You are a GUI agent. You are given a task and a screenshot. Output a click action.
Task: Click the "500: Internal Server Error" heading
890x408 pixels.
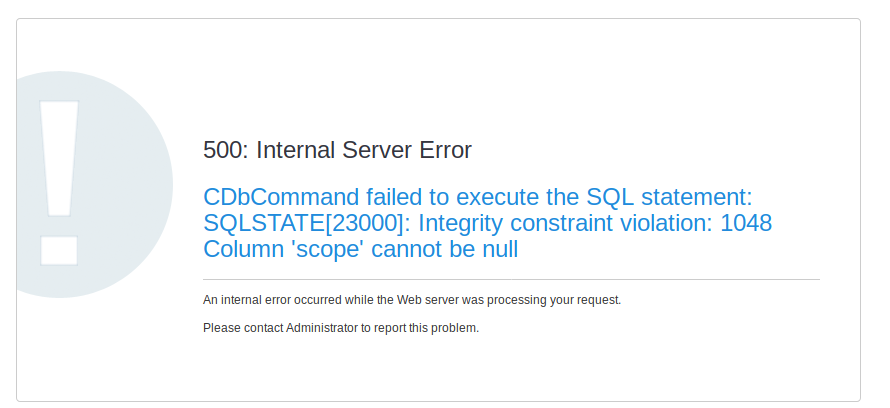pos(337,150)
